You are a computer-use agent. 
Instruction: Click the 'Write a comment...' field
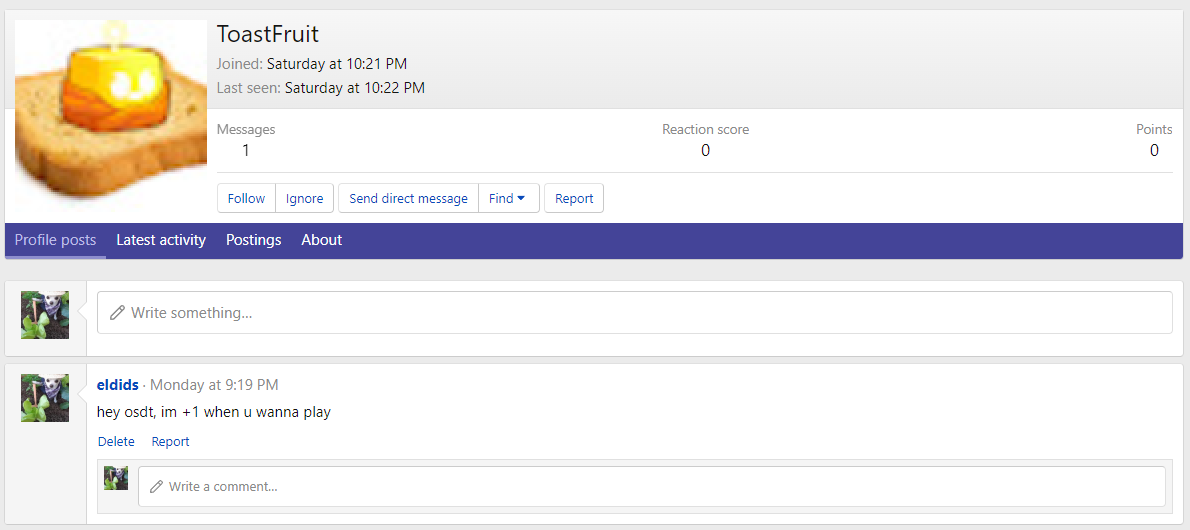pos(651,486)
